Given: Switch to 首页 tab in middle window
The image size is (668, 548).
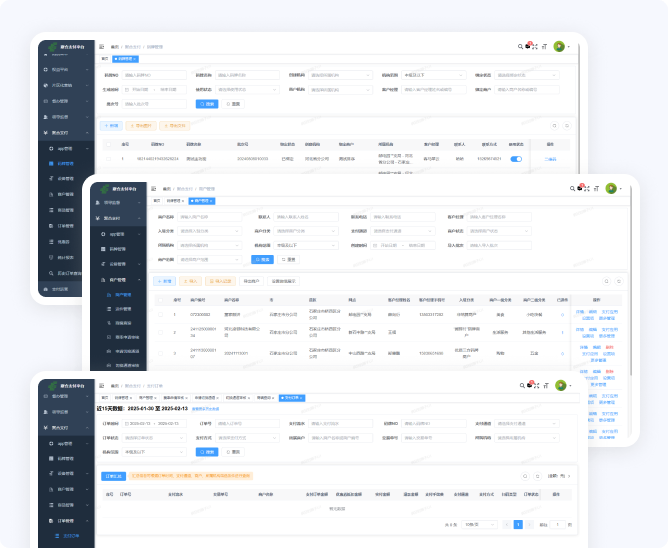Looking at the screenshot, I should (157, 201).
